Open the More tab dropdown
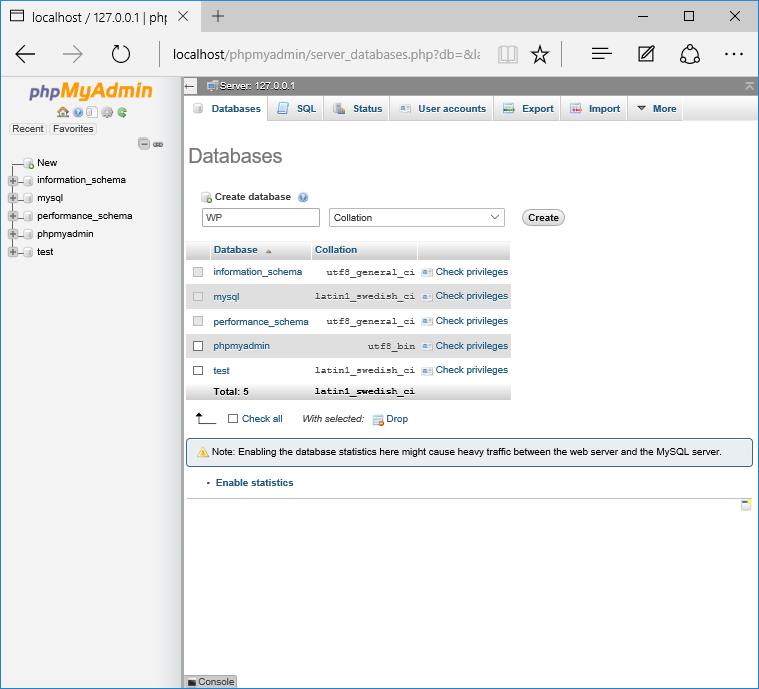Screen dimensions: 759x689 pyautogui.click(x=656, y=108)
